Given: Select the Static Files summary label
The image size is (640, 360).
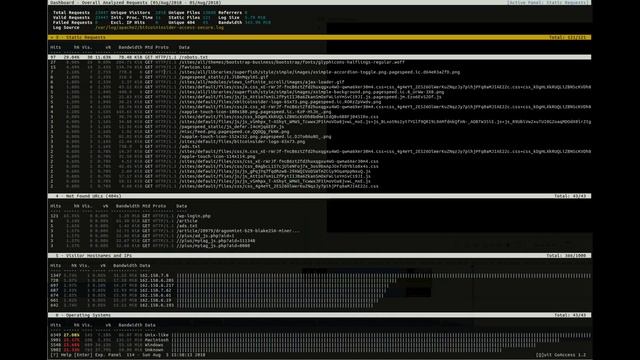Looking at the screenshot, I should pos(184,18).
